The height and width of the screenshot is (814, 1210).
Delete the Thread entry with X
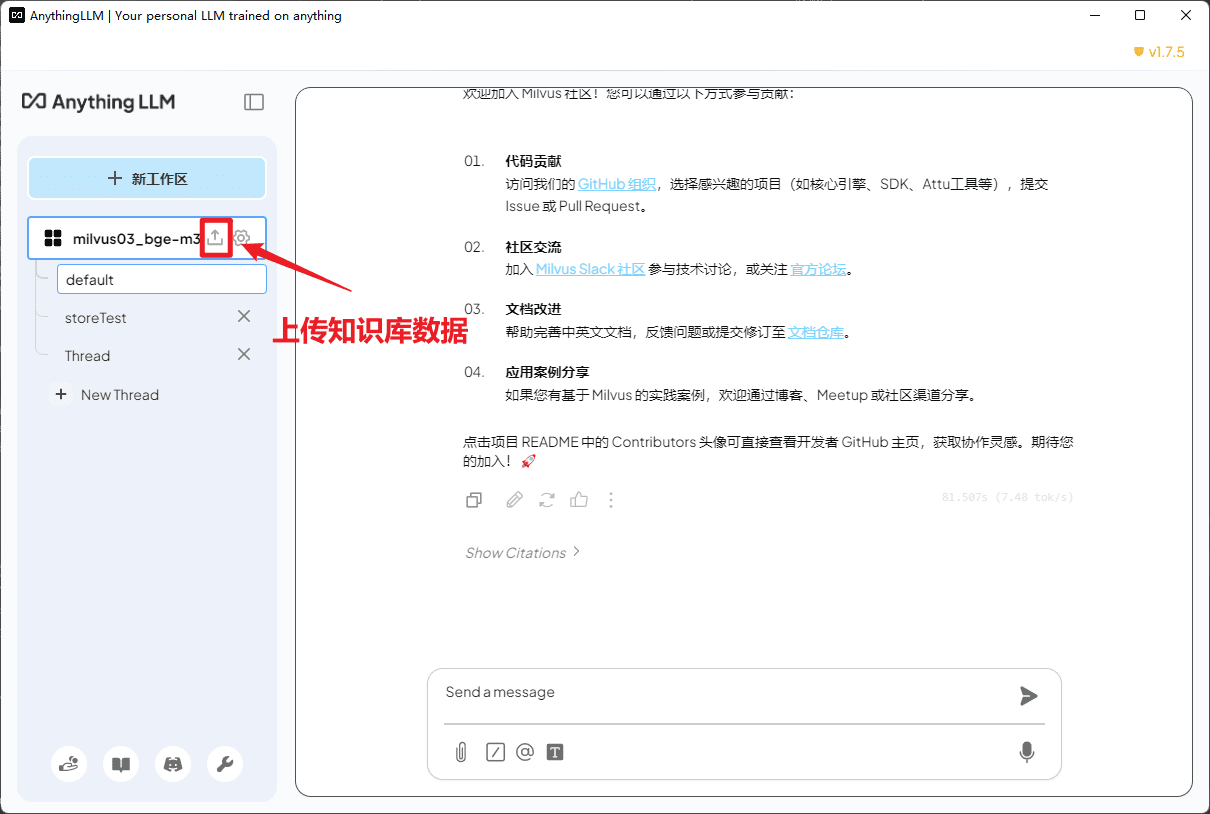point(243,355)
